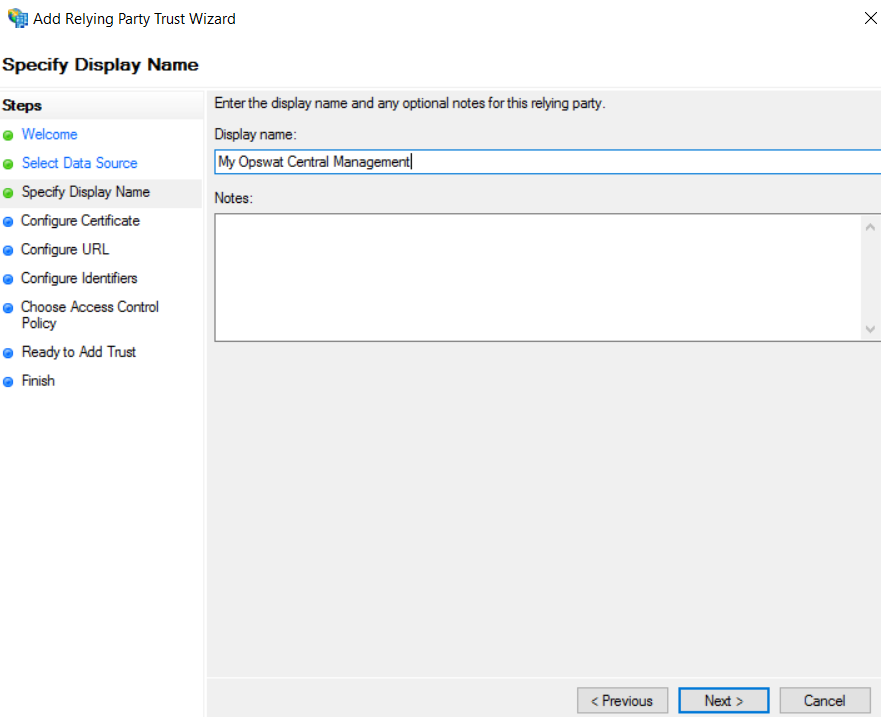The width and height of the screenshot is (881, 717).
Task: Click Notes scrollbar up arrow
Action: [870, 227]
